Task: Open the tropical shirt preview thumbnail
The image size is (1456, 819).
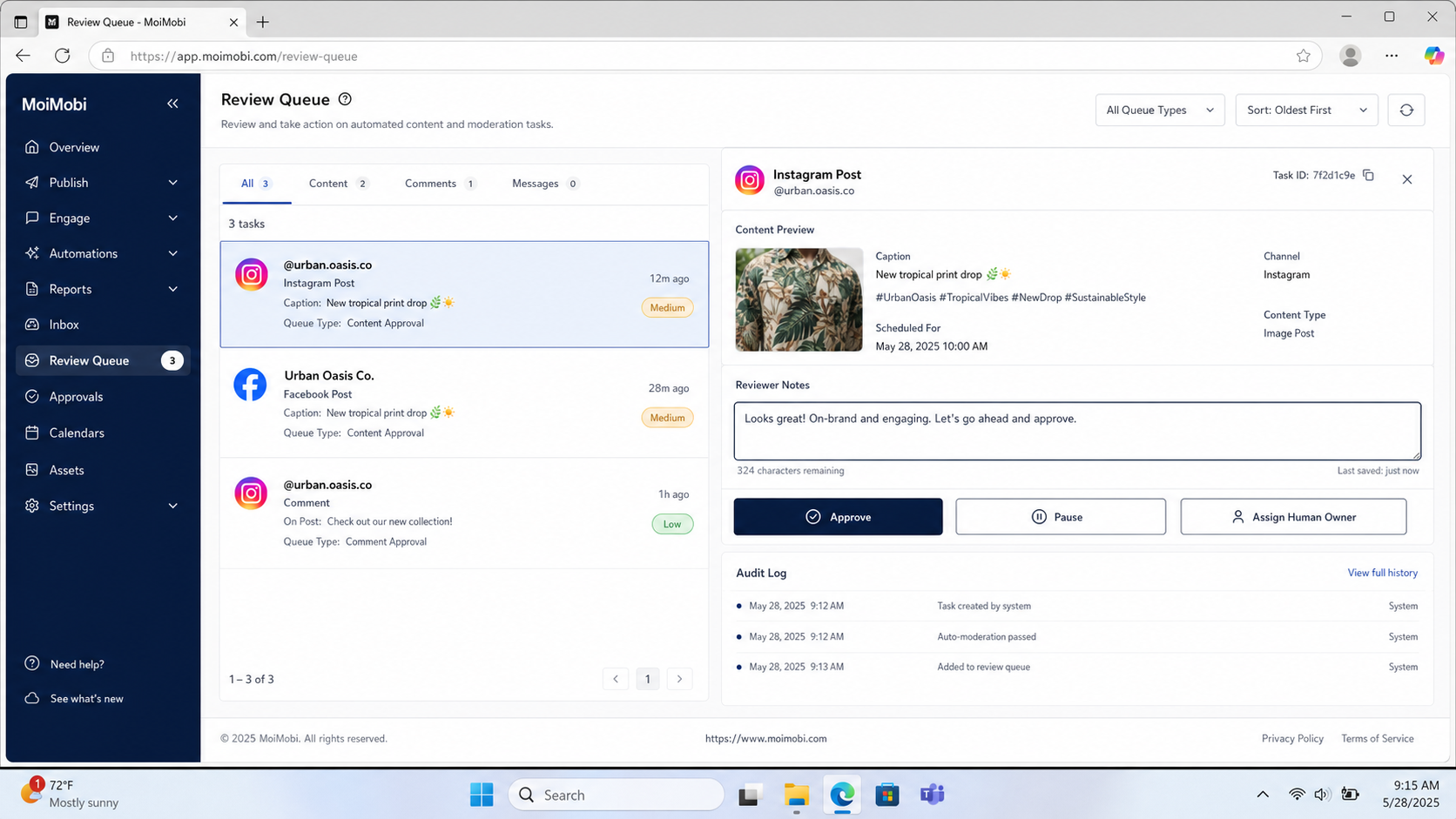Action: click(x=799, y=299)
